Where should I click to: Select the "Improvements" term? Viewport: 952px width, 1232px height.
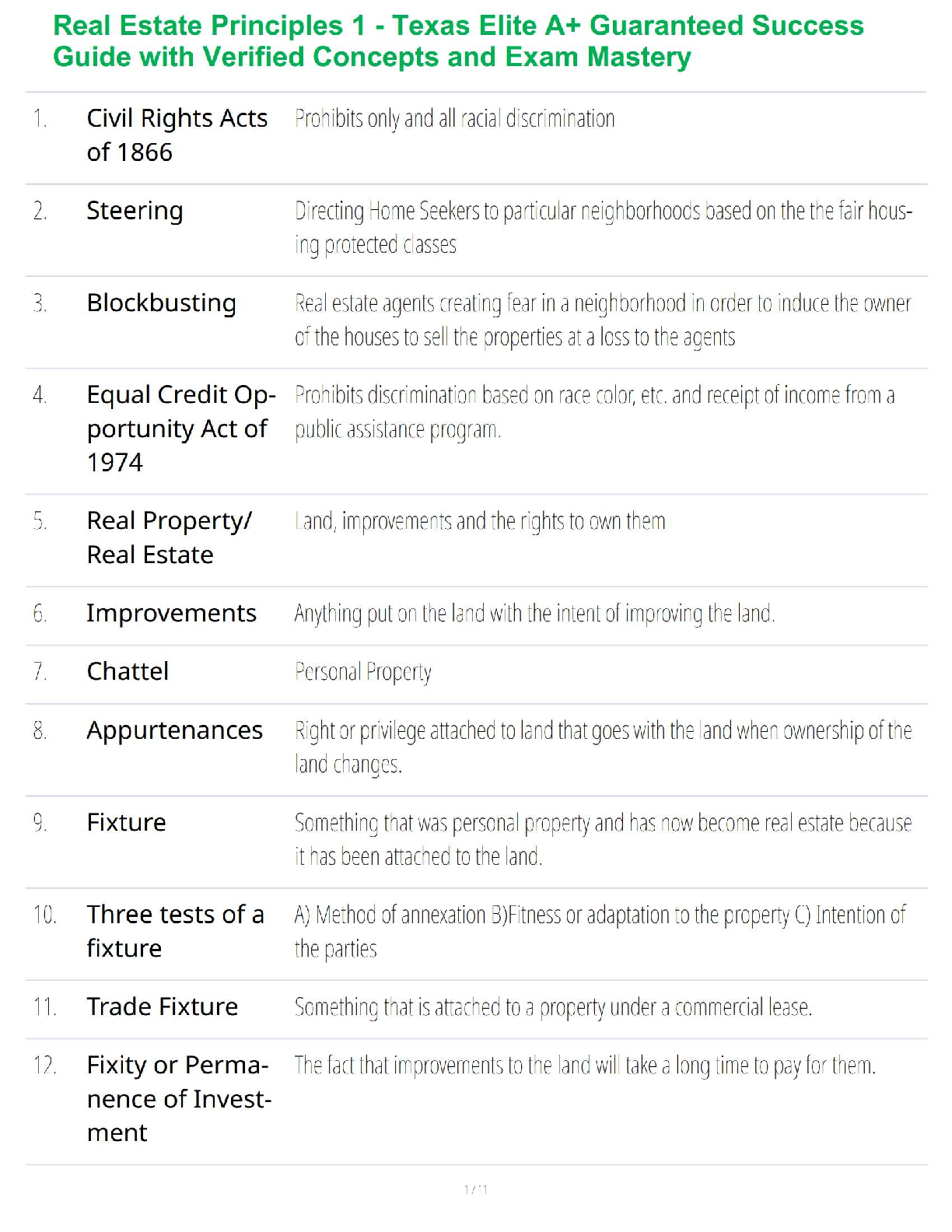171,614
